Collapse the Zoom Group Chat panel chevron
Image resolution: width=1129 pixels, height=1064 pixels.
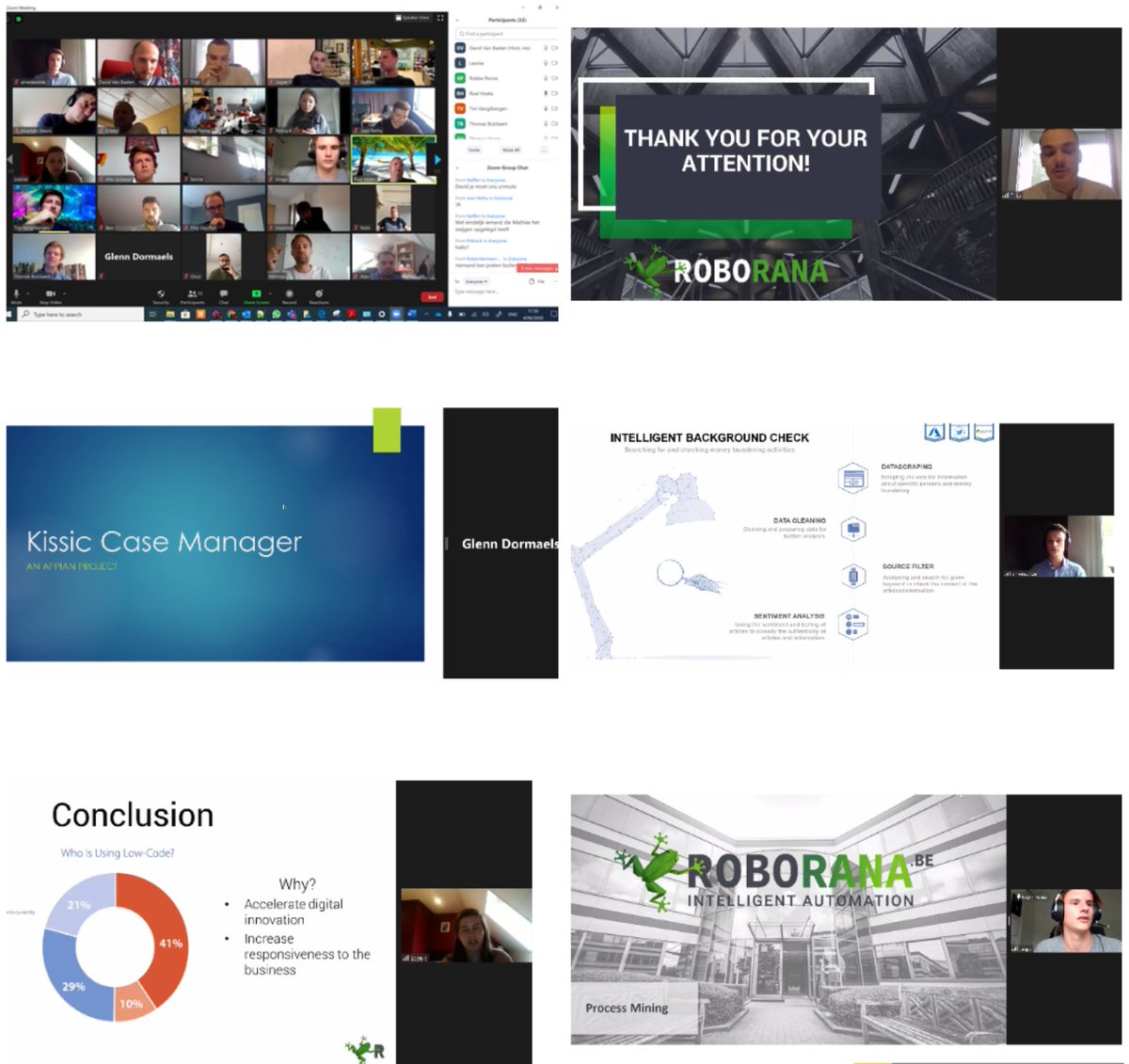click(x=457, y=167)
